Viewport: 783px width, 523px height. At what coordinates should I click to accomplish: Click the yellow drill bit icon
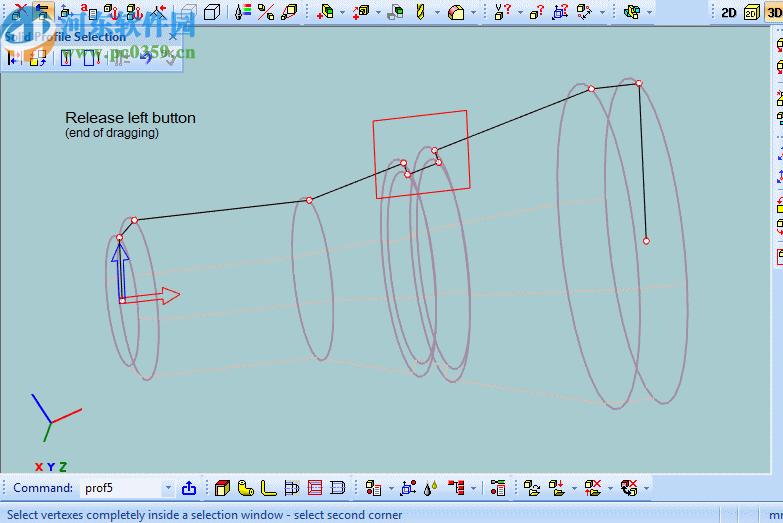coord(420,11)
